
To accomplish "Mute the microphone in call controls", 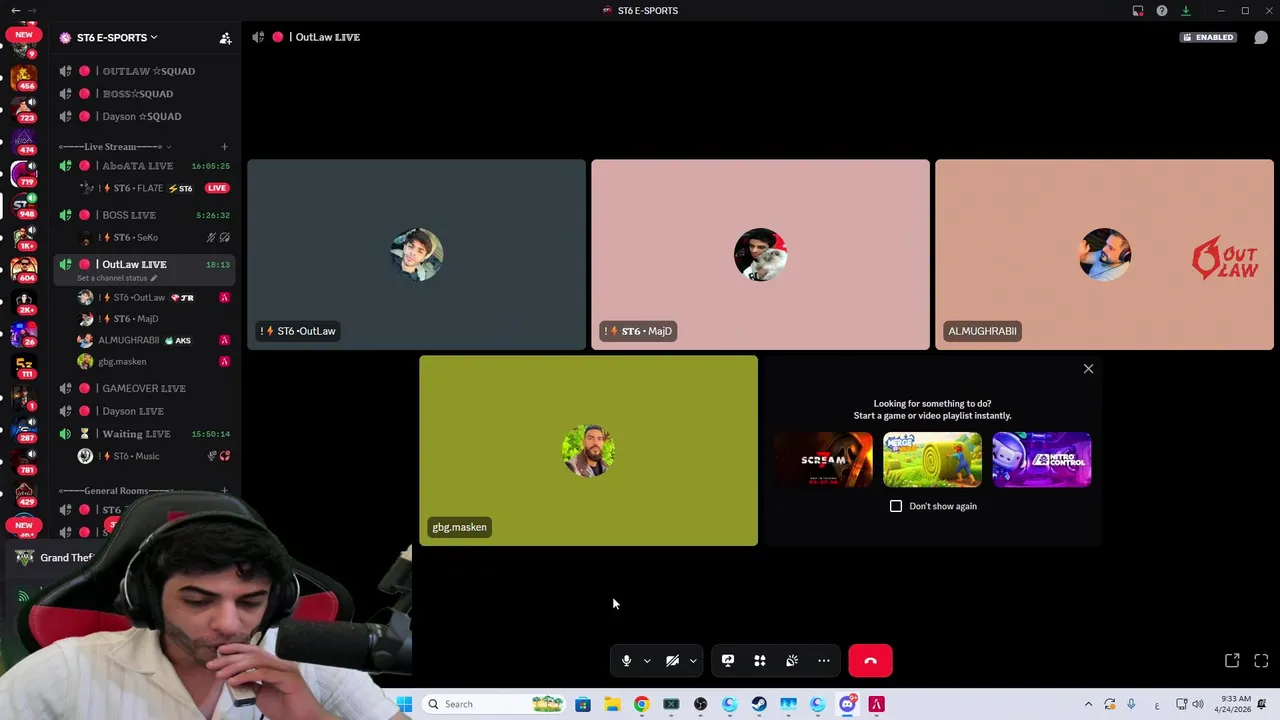I will (x=627, y=661).
